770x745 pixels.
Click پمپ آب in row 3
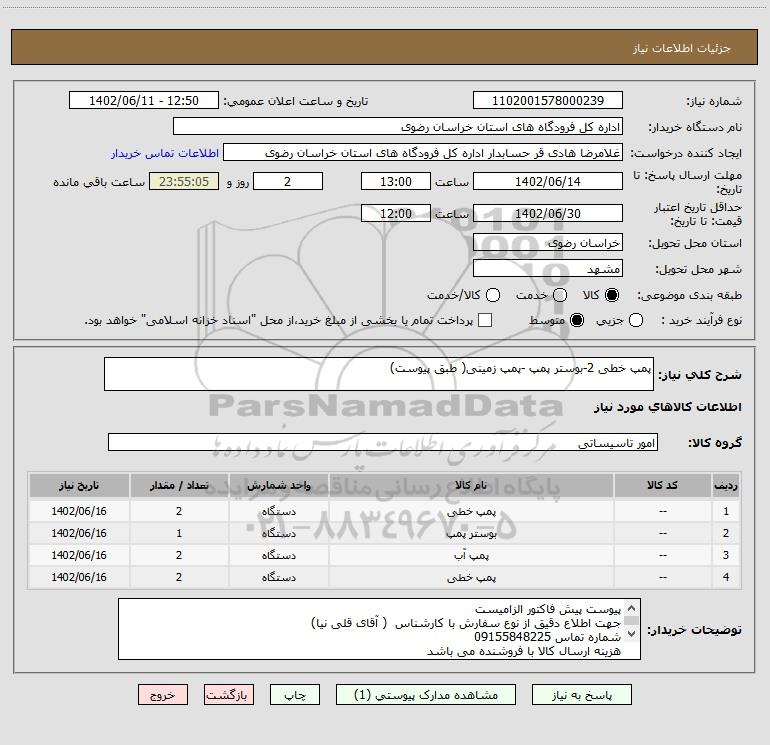471,555
